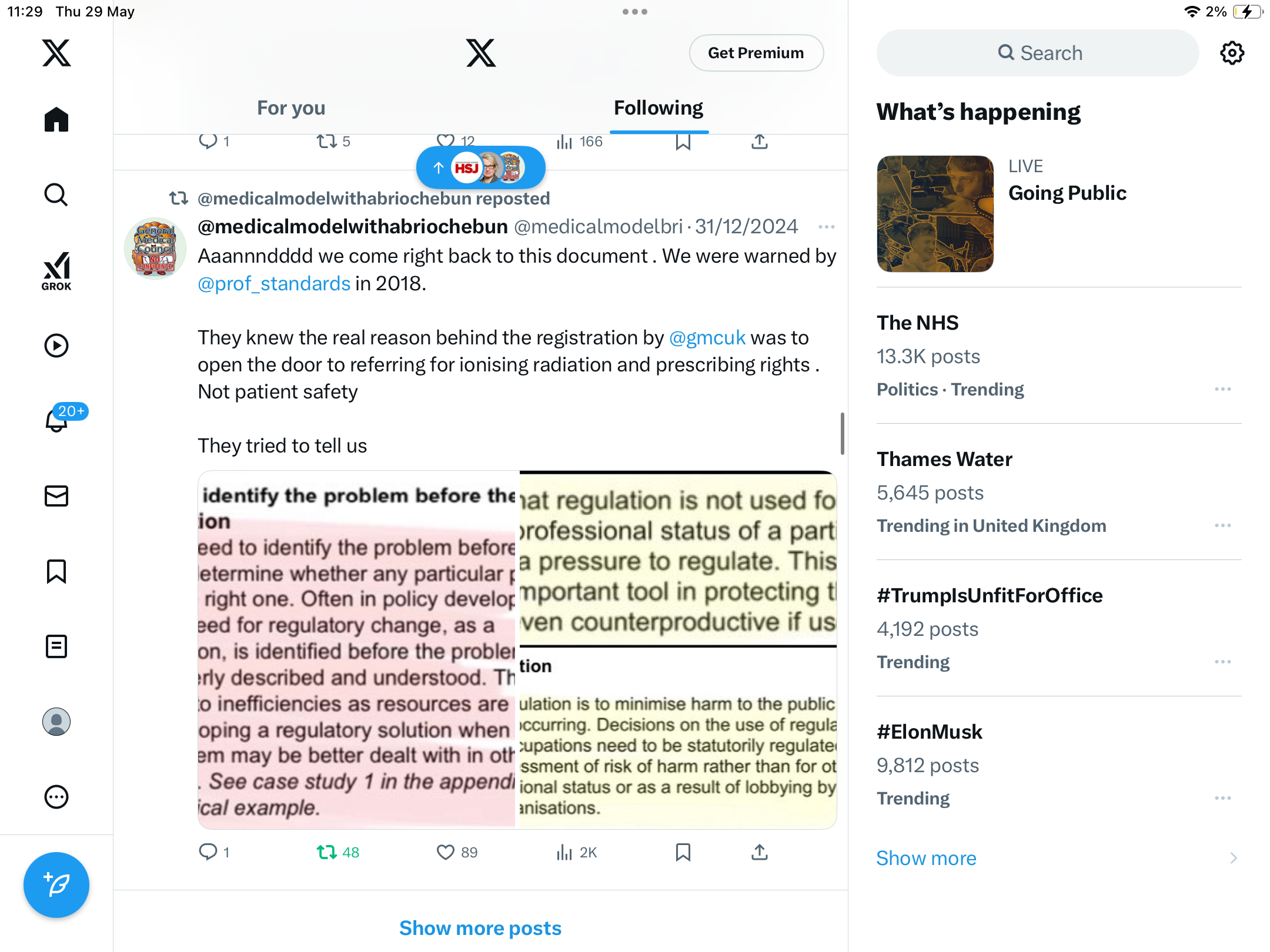Open Bookmarks in left sidebar
Image resolution: width=1270 pixels, height=952 pixels.
click(56, 571)
